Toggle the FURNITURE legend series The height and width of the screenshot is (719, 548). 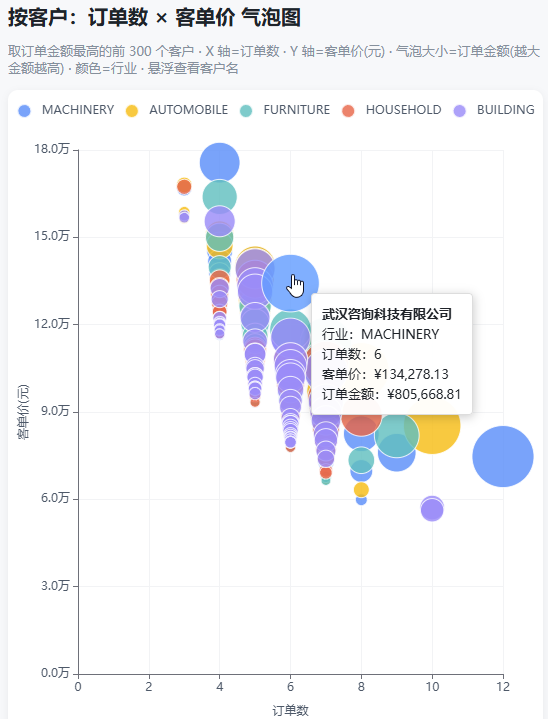pyautogui.click(x=285, y=110)
